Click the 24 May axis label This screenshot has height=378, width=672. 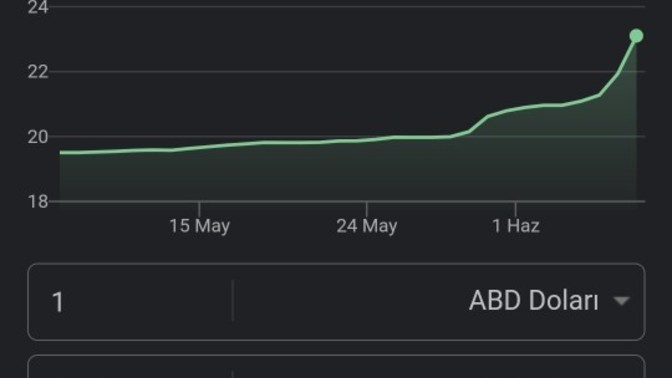[366, 226]
